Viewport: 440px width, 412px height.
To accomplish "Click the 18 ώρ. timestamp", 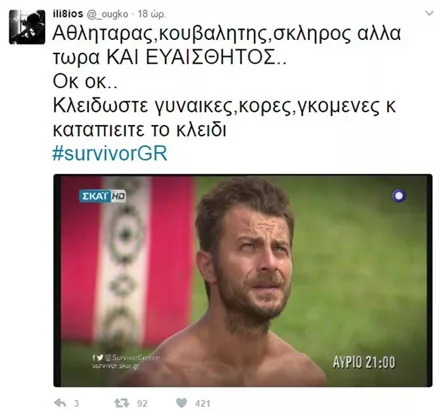I will click(x=152, y=14).
